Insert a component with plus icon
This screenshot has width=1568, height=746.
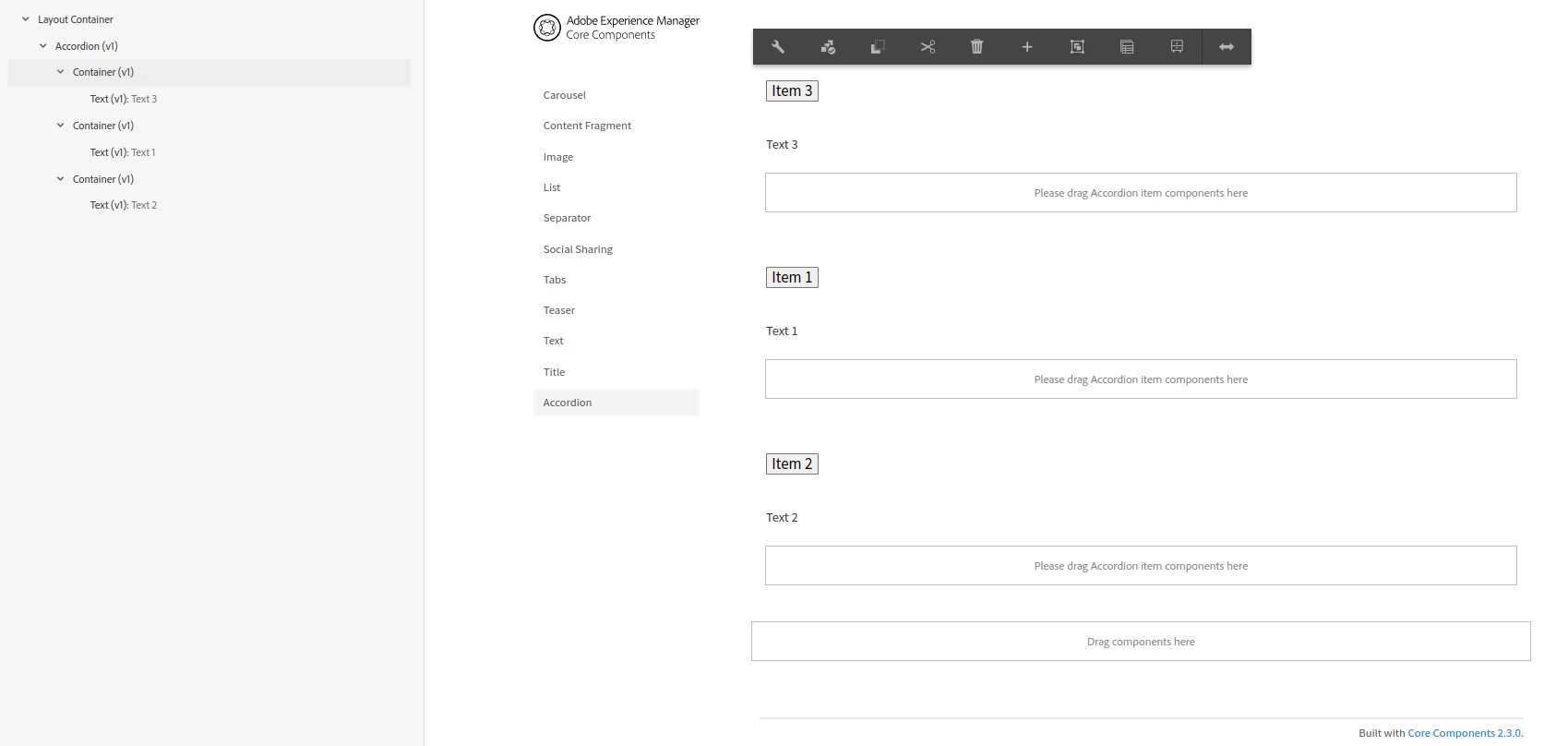pyautogui.click(x=1027, y=47)
